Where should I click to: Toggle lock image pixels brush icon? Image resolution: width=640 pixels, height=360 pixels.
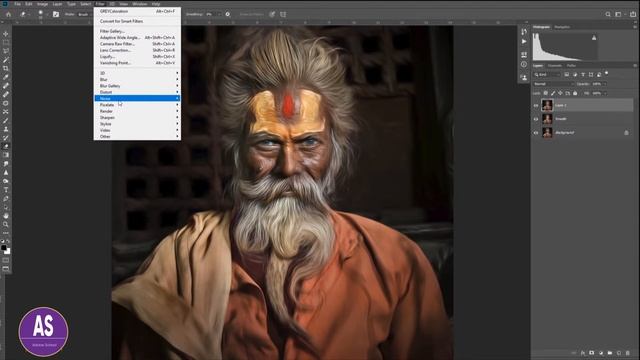tap(553, 93)
